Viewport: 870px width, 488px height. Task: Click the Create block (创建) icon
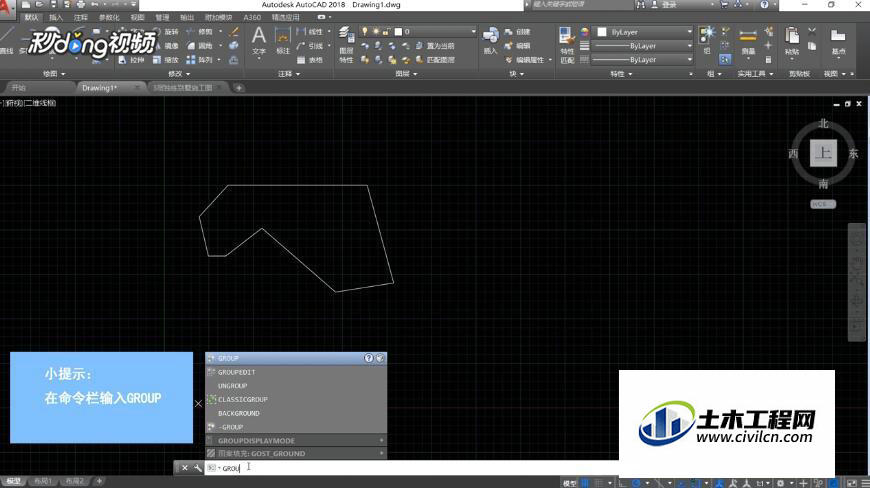coord(517,32)
